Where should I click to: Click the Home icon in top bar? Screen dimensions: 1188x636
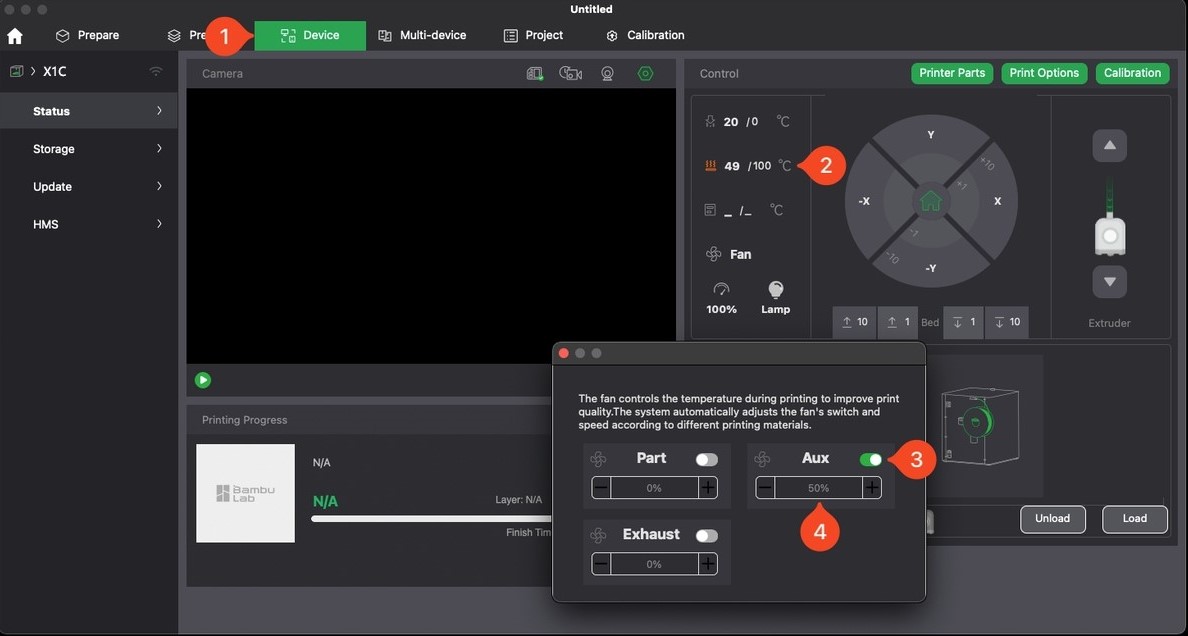point(15,36)
